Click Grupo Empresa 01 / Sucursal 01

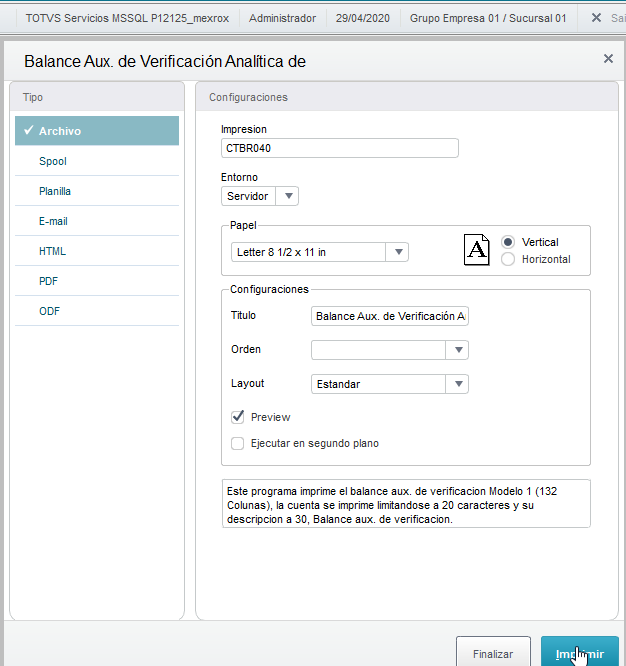click(488, 18)
